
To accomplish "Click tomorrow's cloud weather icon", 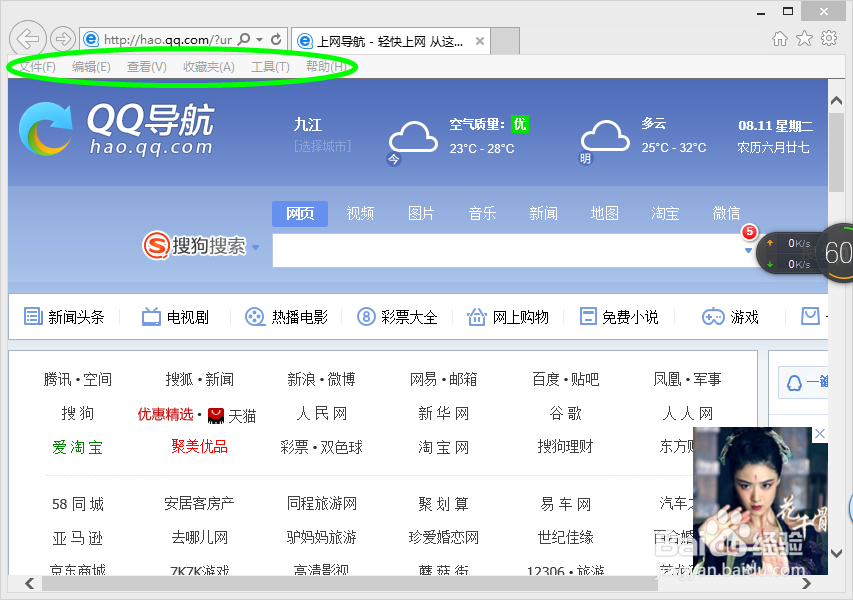I will (605, 137).
